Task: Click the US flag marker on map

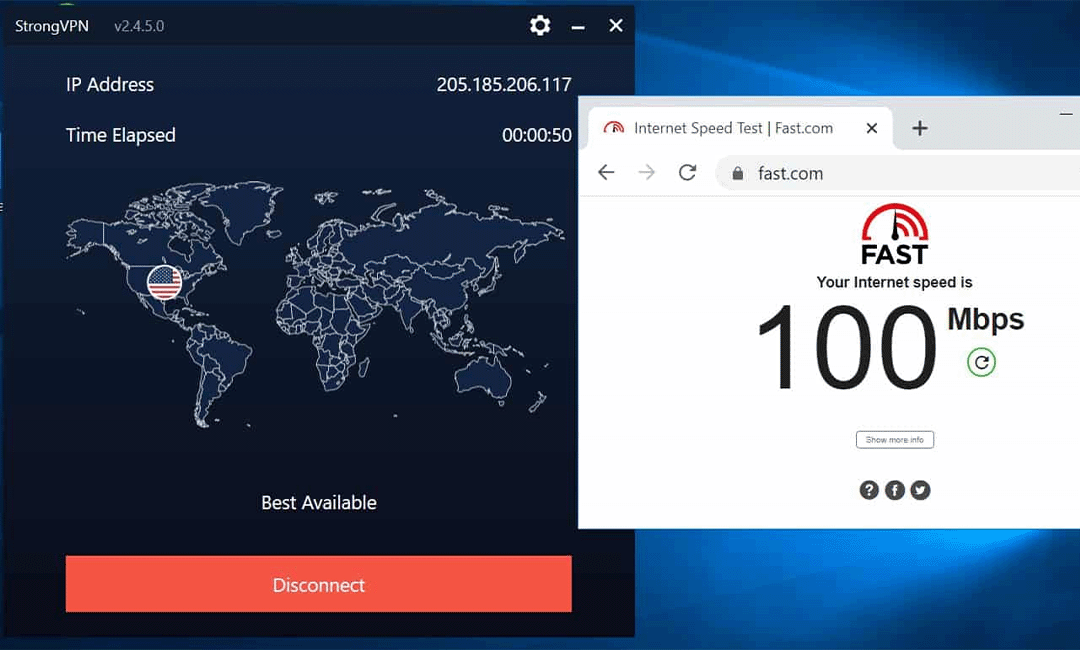Action: [165, 283]
